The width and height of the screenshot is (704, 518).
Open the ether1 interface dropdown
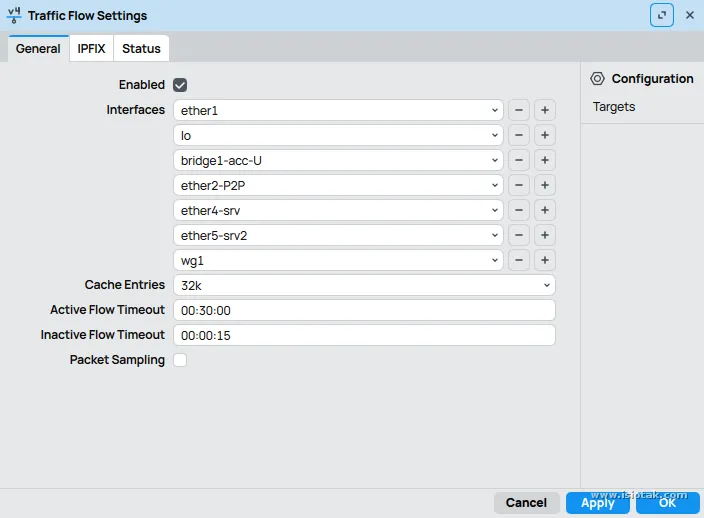click(x=338, y=110)
